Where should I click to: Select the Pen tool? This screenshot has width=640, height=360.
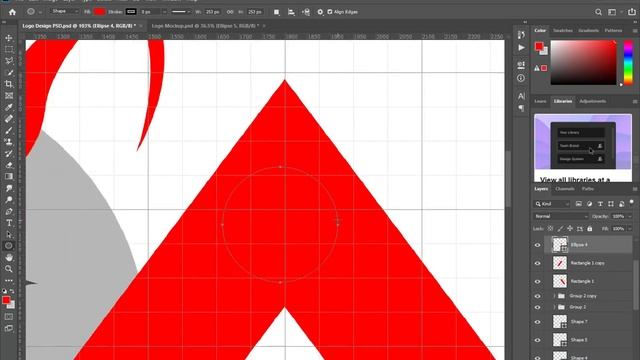(x=9, y=211)
